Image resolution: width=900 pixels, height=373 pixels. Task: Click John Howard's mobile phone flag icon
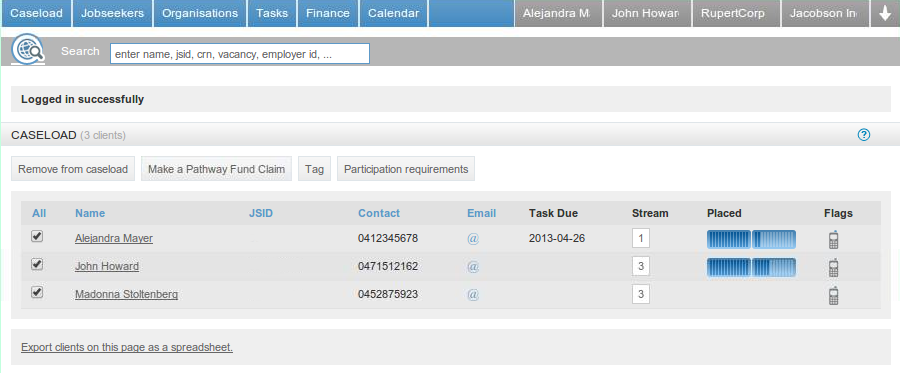(834, 267)
